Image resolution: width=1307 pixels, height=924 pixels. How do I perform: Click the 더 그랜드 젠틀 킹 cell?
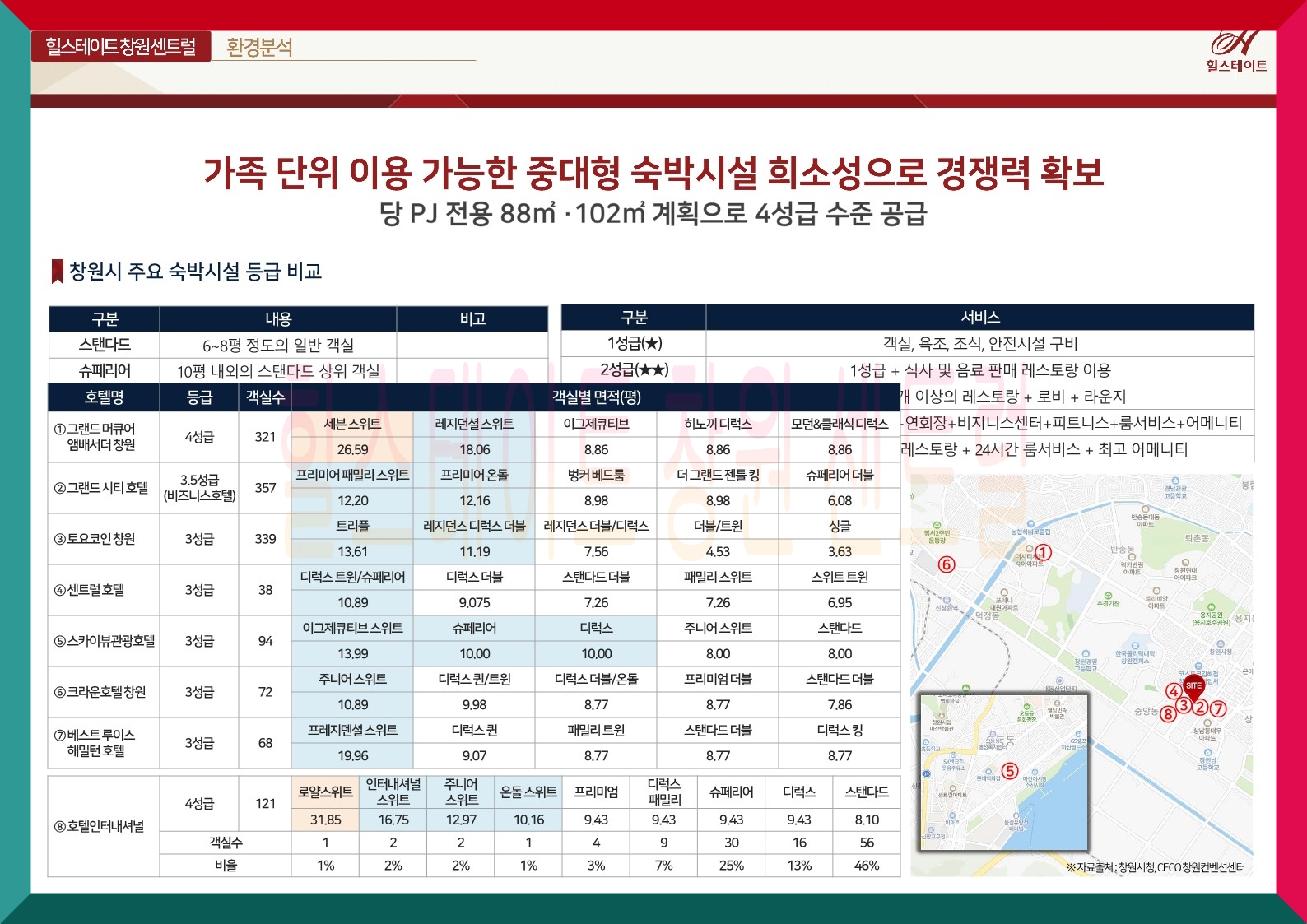pos(718,476)
